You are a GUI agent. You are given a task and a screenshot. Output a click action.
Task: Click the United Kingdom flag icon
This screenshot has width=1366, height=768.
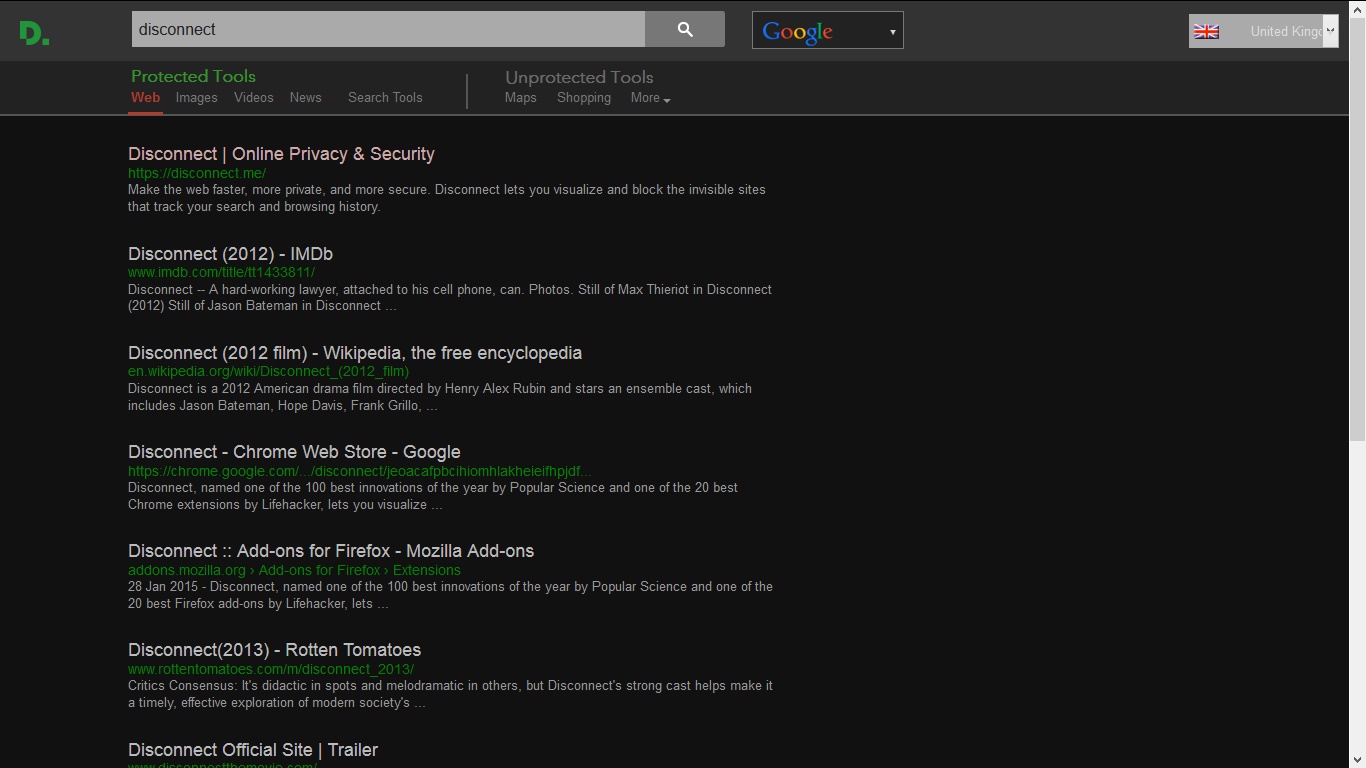[1207, 31]
